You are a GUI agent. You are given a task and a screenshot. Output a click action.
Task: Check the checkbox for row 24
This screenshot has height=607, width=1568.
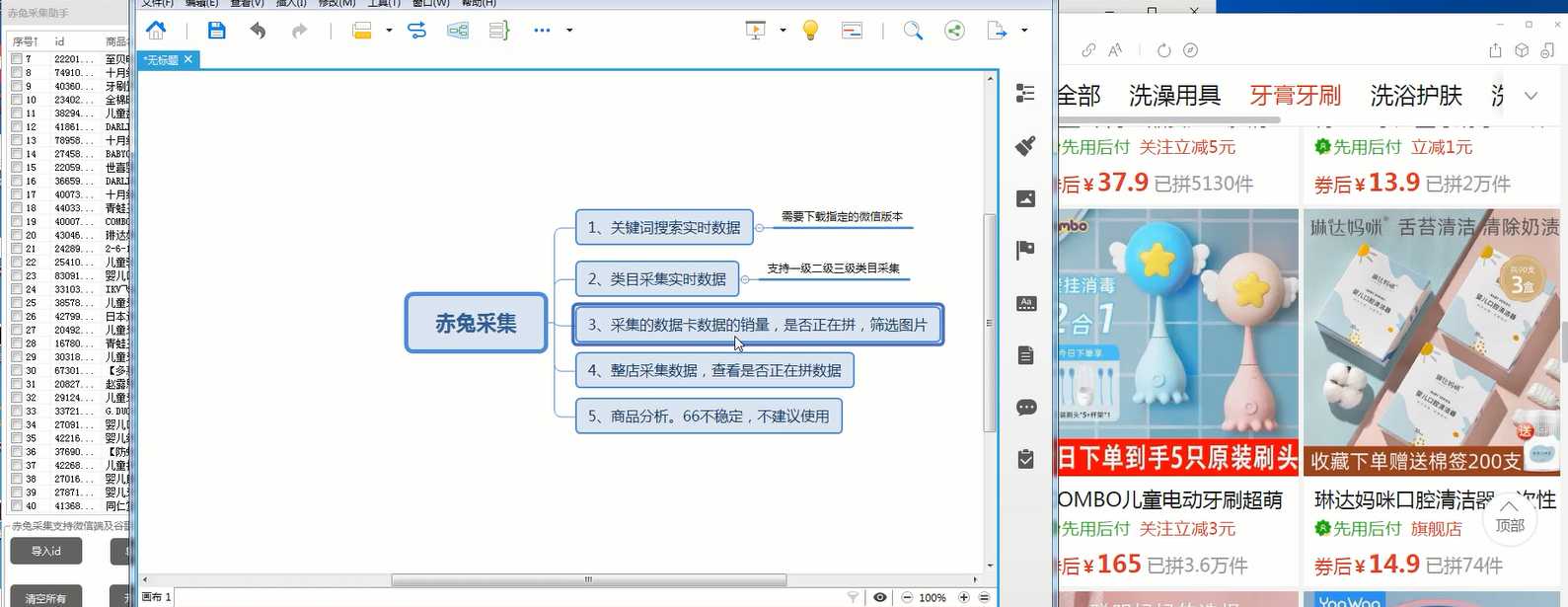pyautogui.click(x=17, y=289)
